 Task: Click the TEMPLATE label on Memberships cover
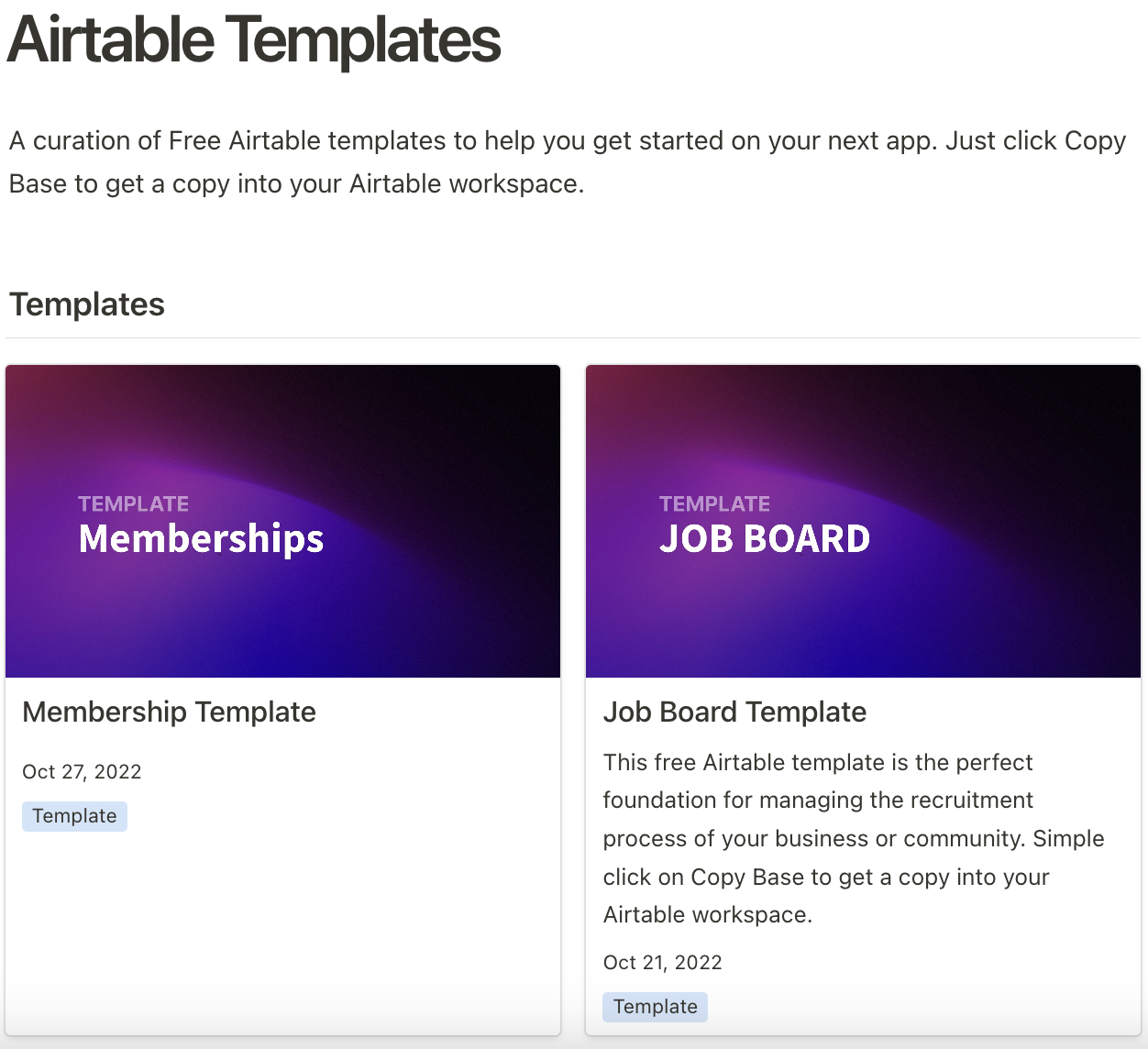133,503
